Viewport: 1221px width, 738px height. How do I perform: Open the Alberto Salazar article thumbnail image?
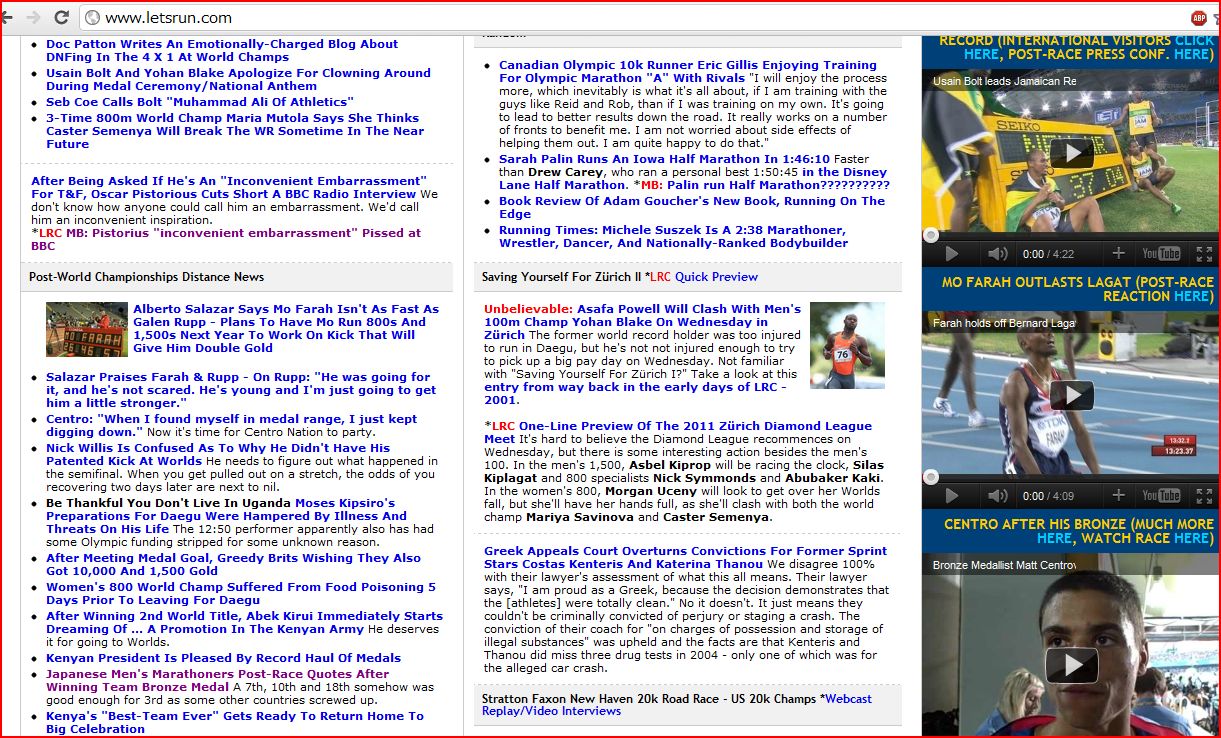tap(87, 329)
